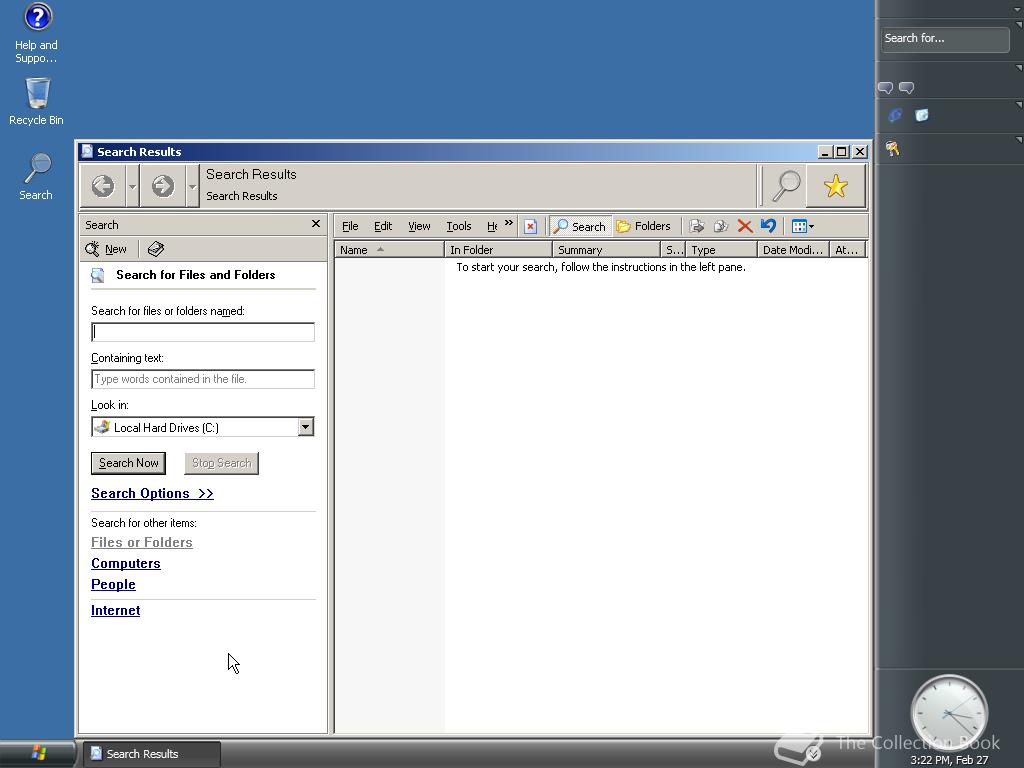1024x768 pixels.
Task: Click the Summary column header
Action: [x=607, y=249]
